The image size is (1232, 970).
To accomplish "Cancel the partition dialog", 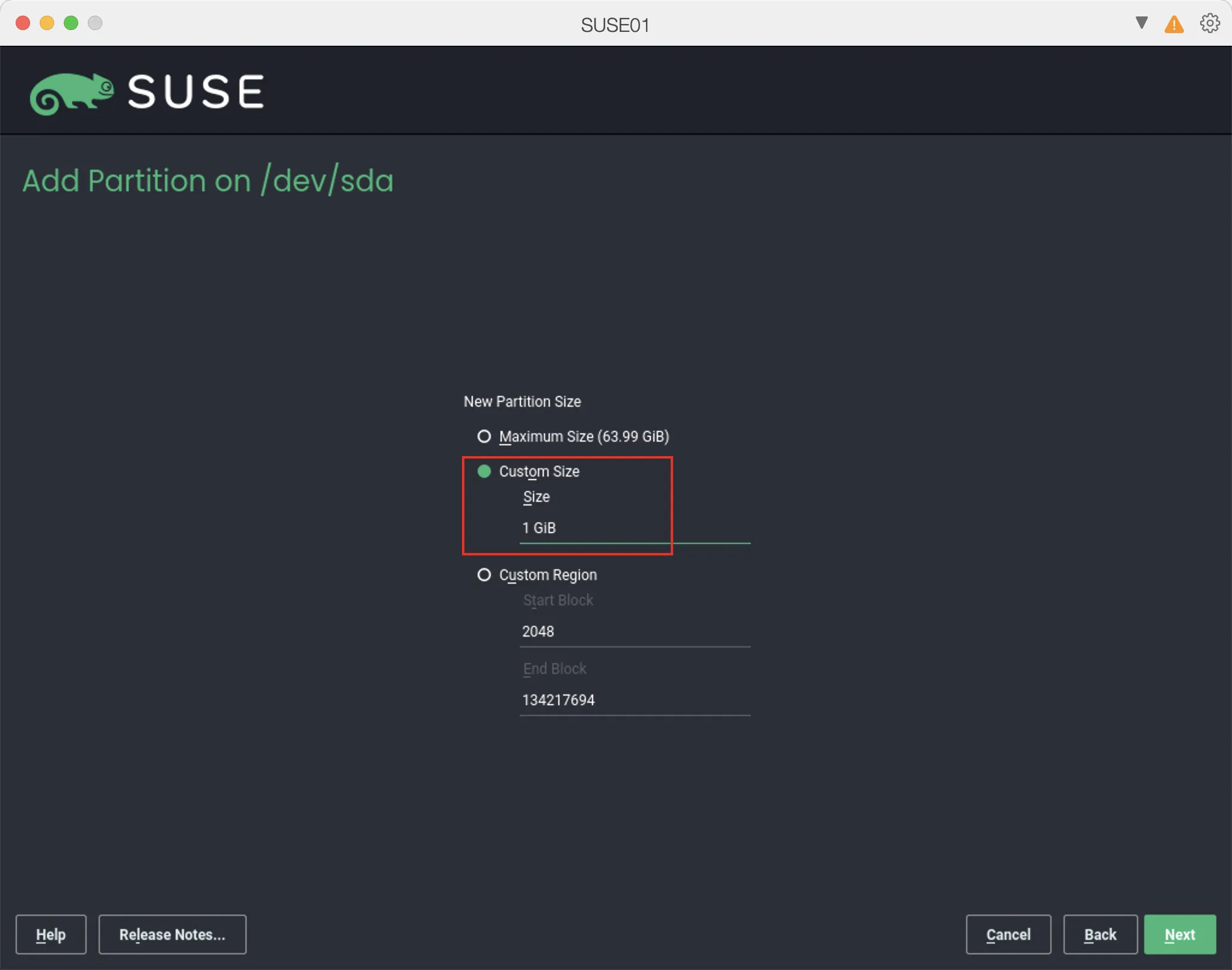I will click(1008, 934).
